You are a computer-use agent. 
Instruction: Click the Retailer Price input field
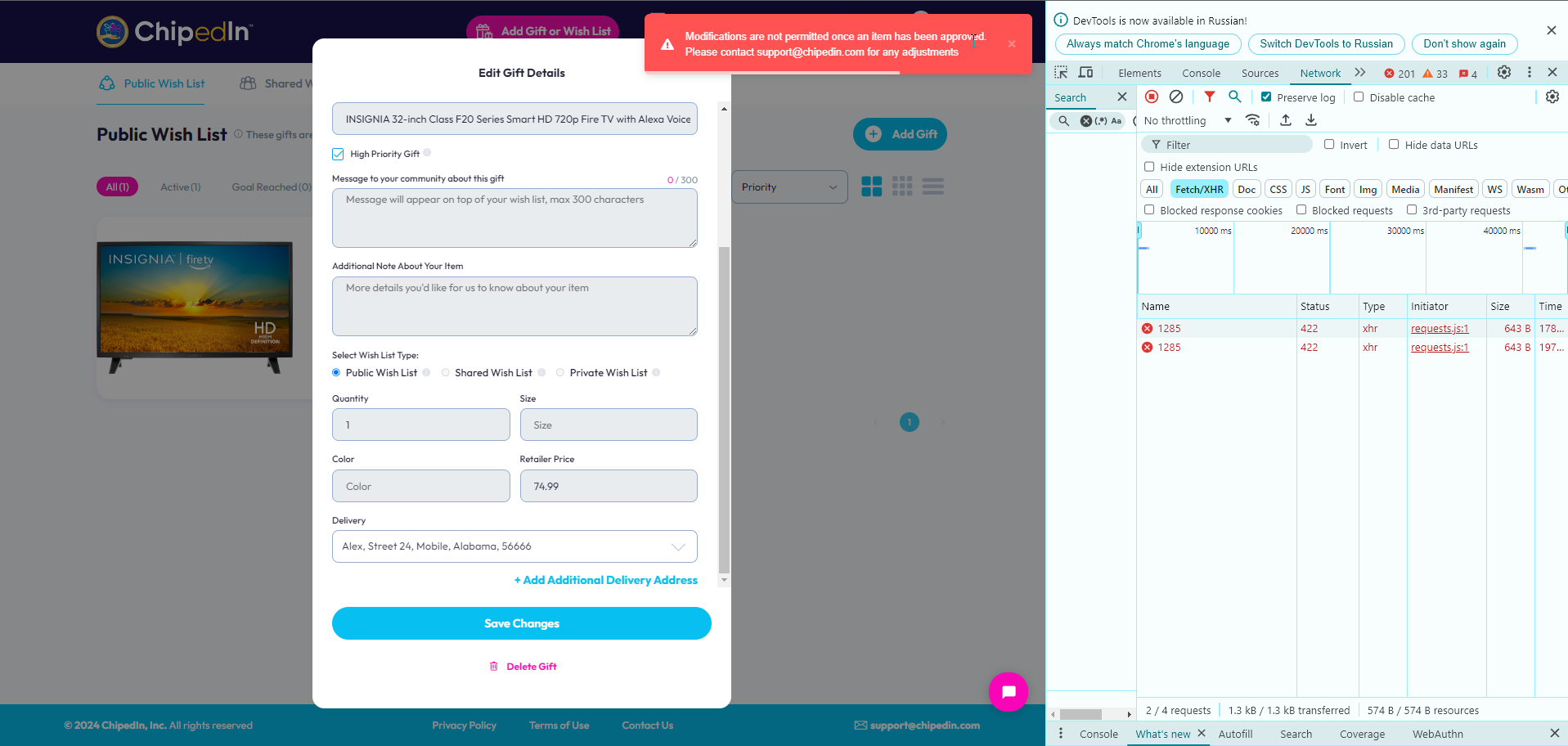[609, 486]
